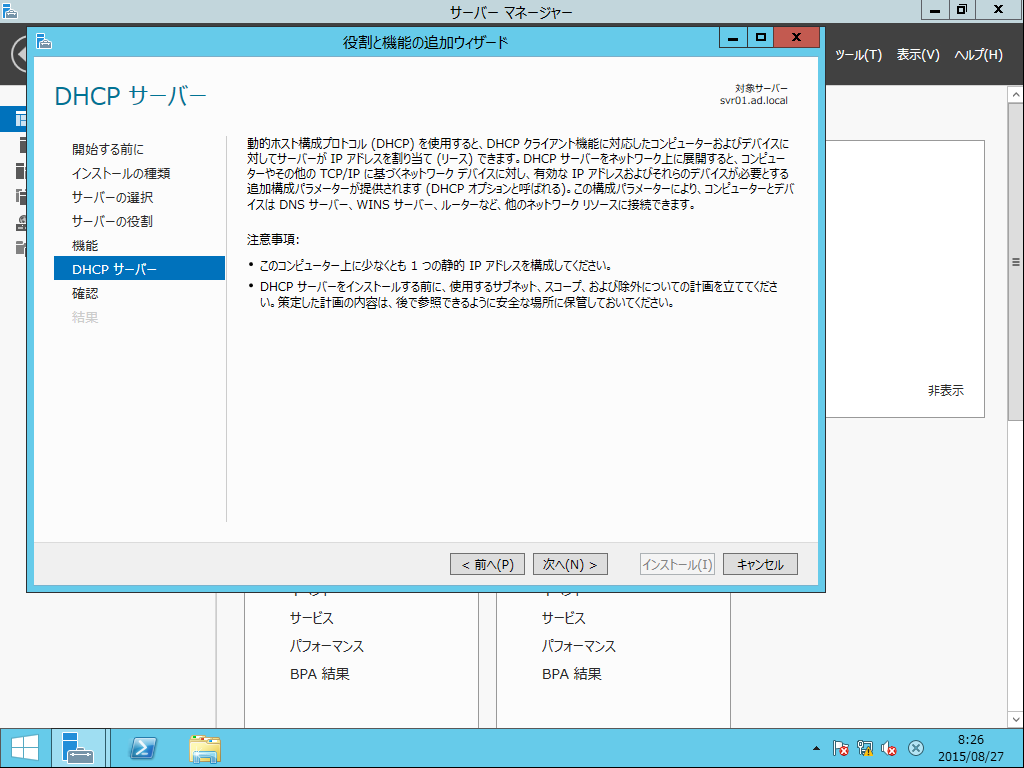The height and width of the screenshot is (768, 1024).
Task: Select 機能 wizard step
Action: tap(85, 246)
